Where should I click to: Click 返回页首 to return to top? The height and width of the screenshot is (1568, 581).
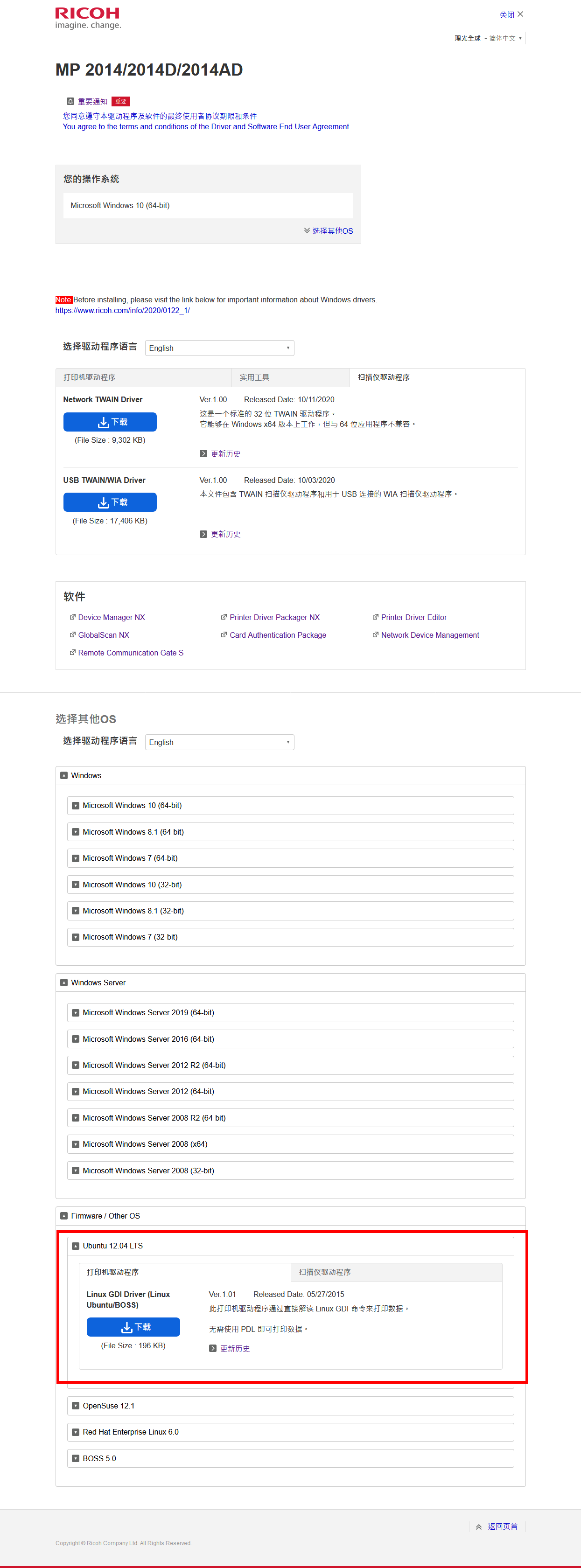pos(497,1526)
